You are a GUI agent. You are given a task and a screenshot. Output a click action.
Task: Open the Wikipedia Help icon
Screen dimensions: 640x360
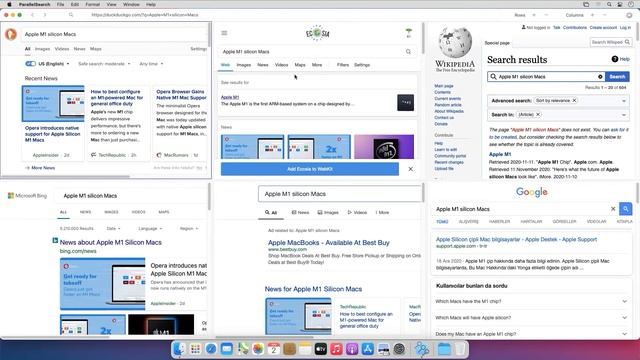[x=615, y=59]
